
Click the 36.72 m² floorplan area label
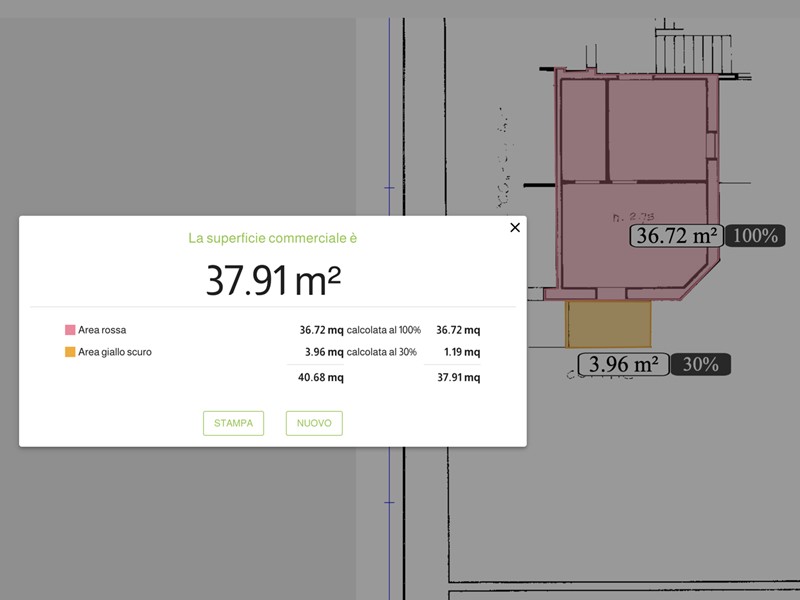click(x=677, y=236)
